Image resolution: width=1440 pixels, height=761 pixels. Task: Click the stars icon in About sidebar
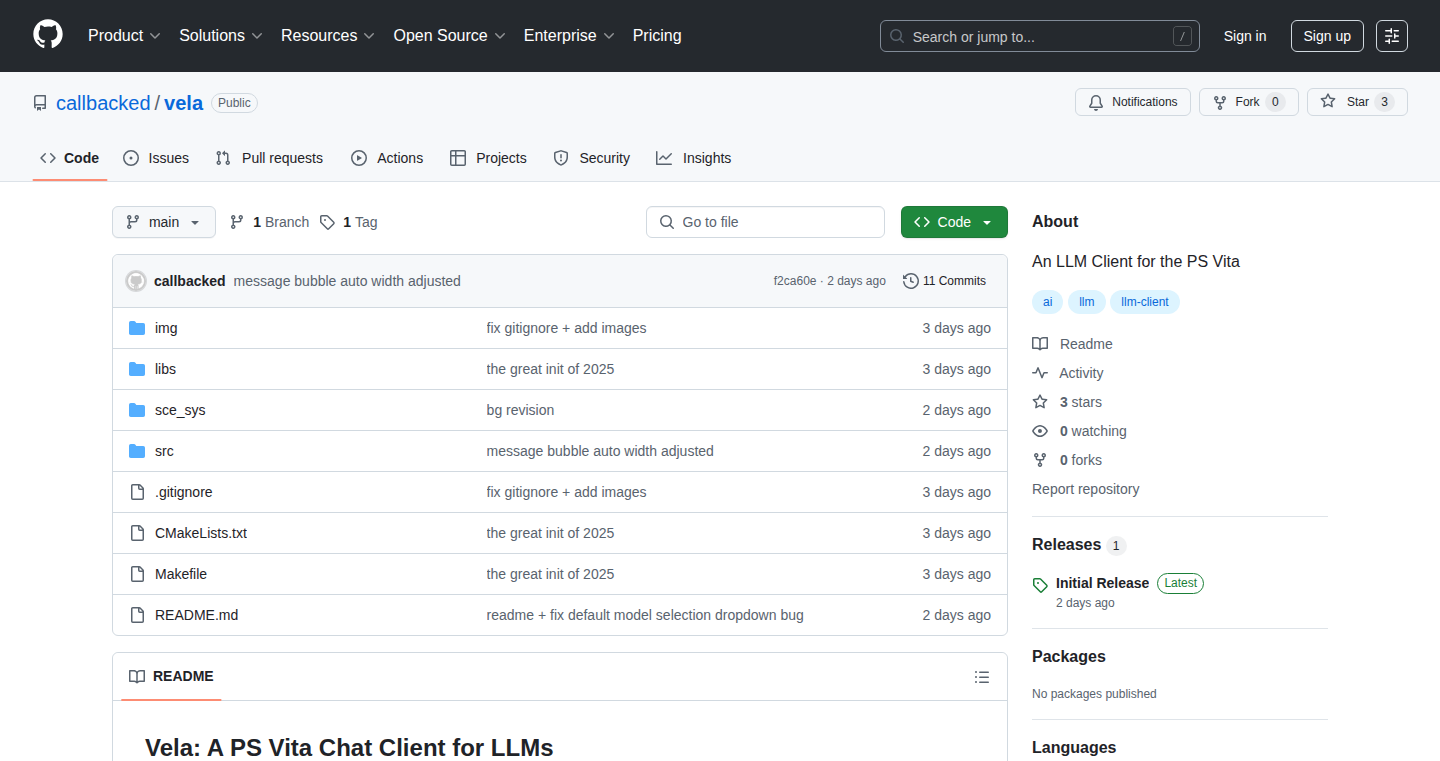[1040, 402]
